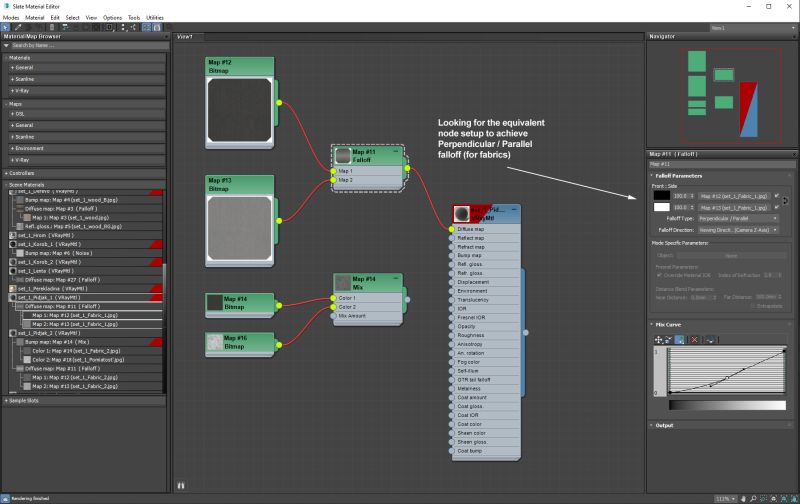Image resolution: width=800 pixels, height=504 pixels.
Task: Click the layout children icon in toolbar
Action: [x=134, y=28]
